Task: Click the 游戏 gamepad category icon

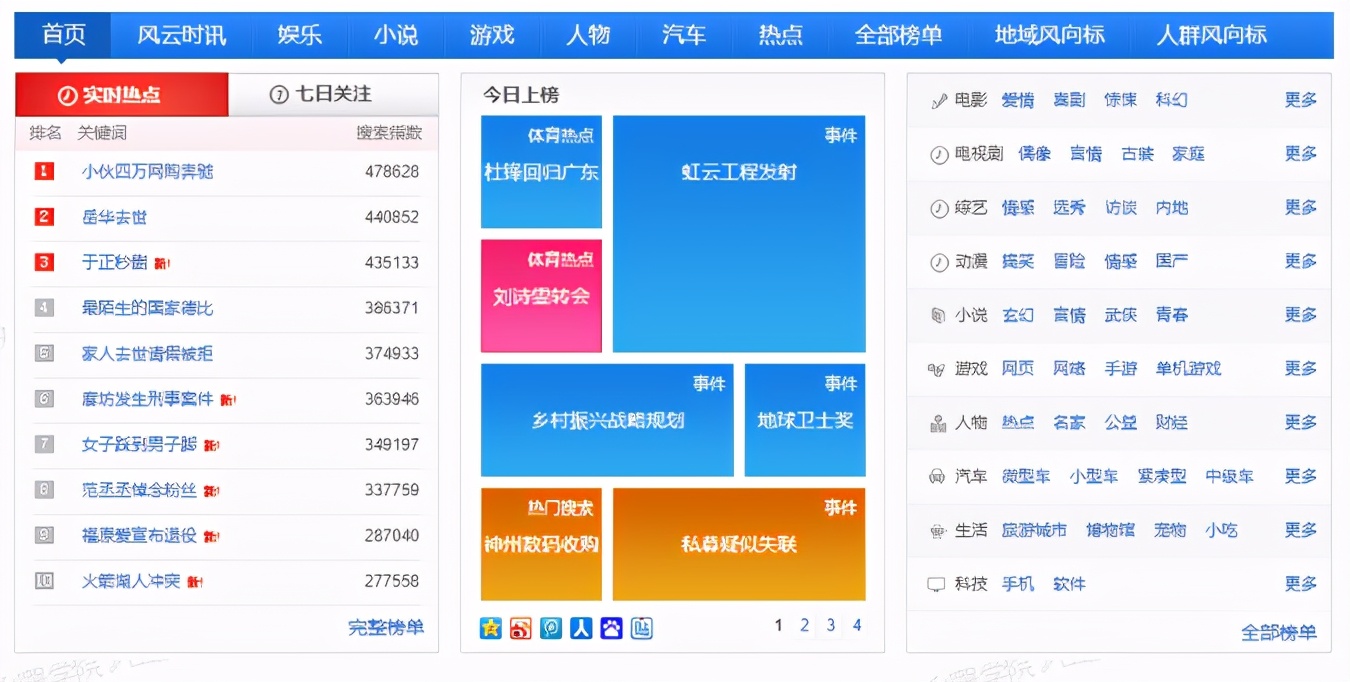Action: click(938, 368)
